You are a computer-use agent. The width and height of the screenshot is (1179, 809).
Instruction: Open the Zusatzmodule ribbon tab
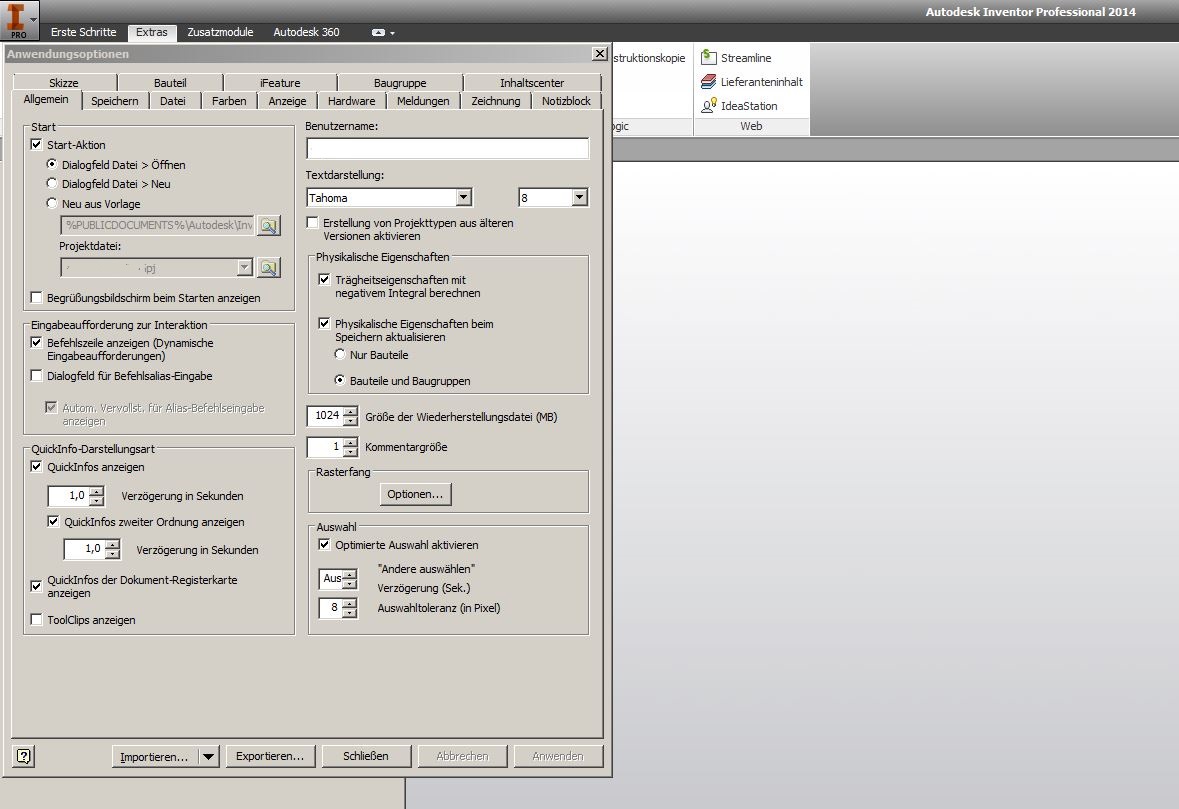[220, 32]
